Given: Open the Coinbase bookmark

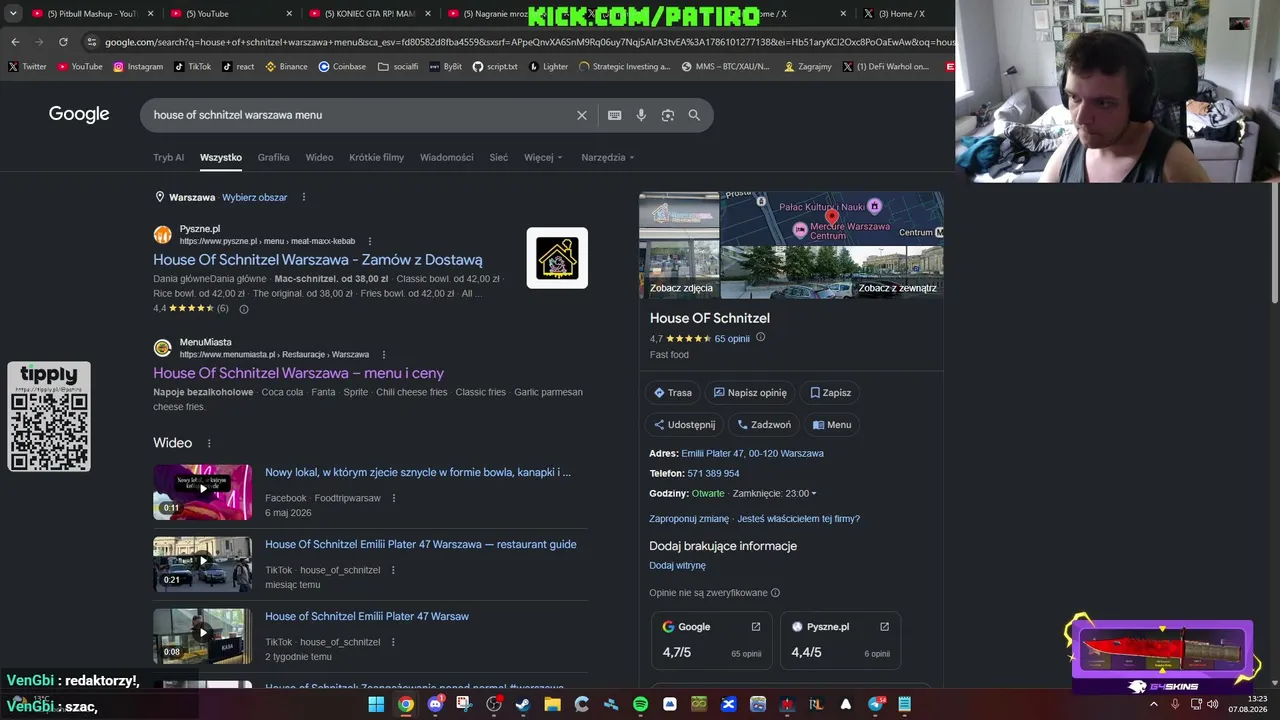Looking at the screenshot, I should pyautogui.click(x=342, y=67).
